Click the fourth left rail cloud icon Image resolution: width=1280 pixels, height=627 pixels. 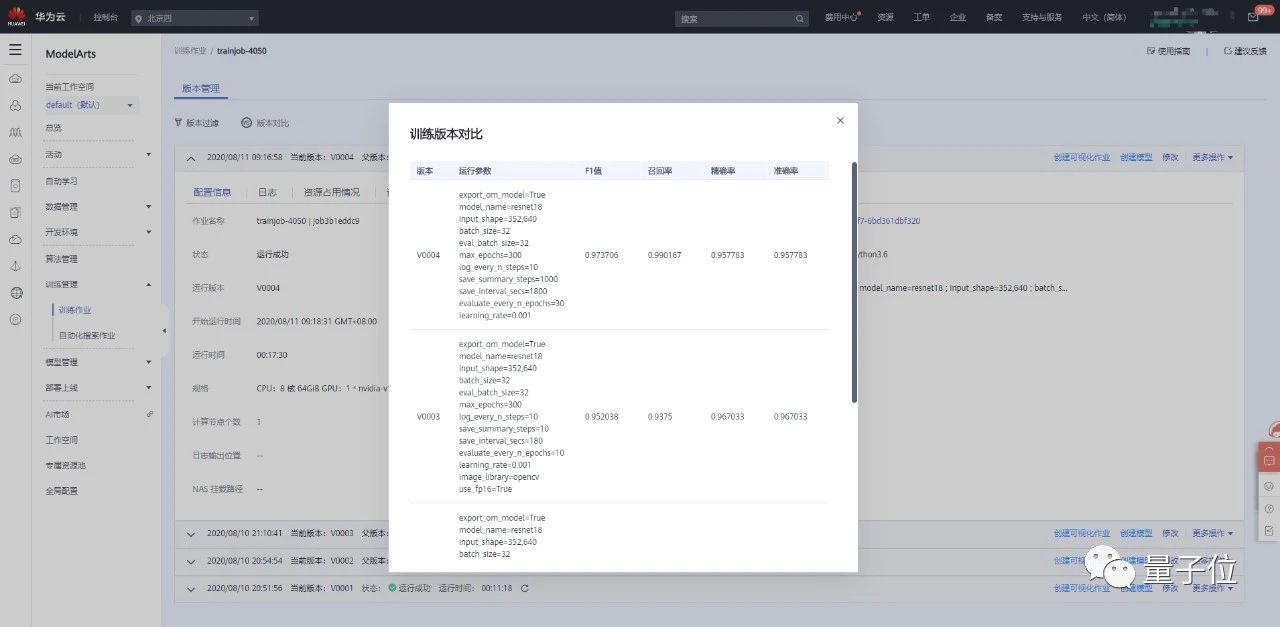click(15, 159)
